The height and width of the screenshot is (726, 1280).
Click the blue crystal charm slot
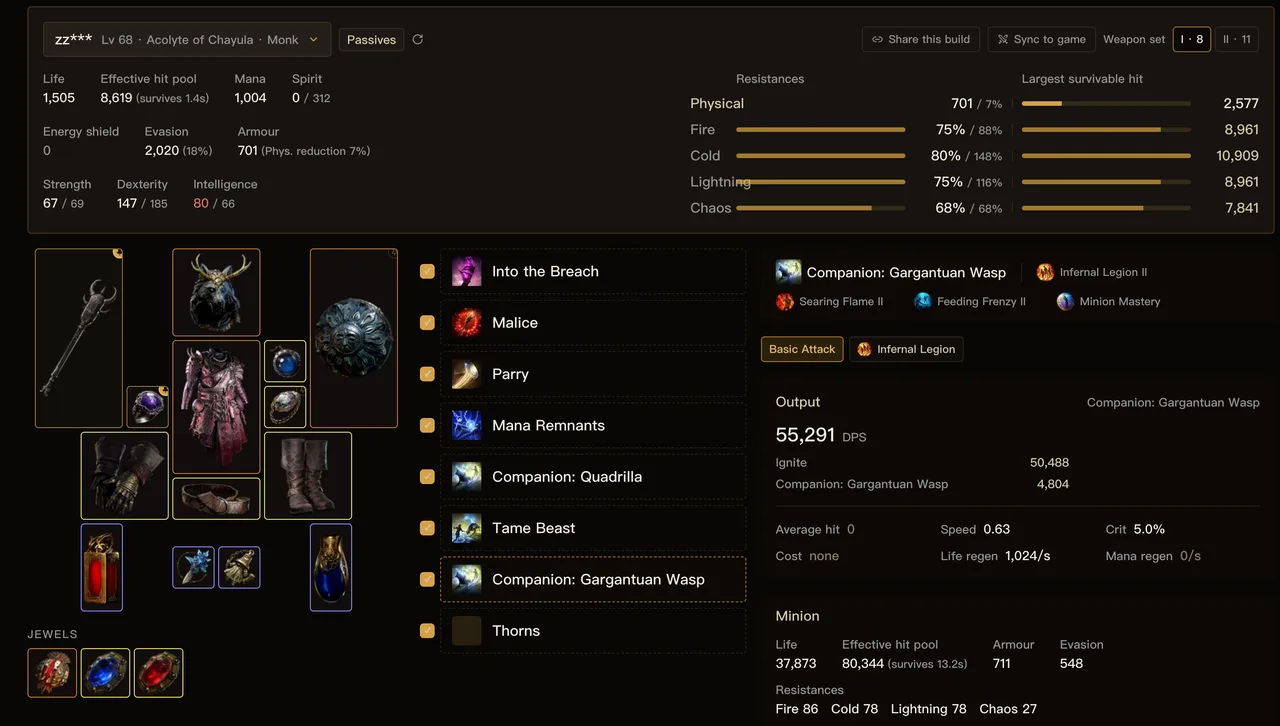click(x=193, y=567)
